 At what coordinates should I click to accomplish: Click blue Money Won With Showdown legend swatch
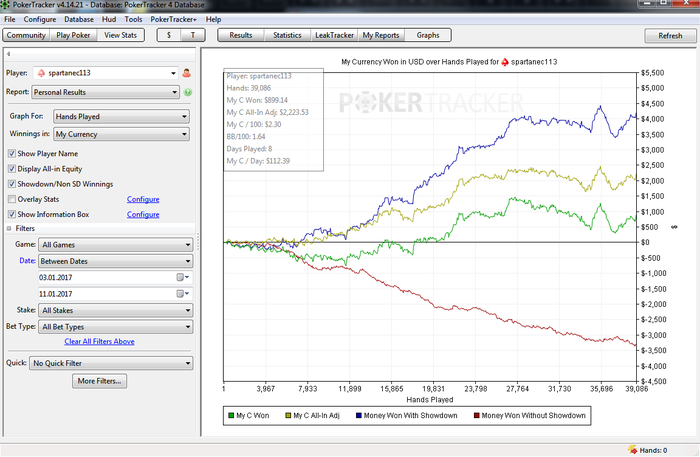[358, 415]
